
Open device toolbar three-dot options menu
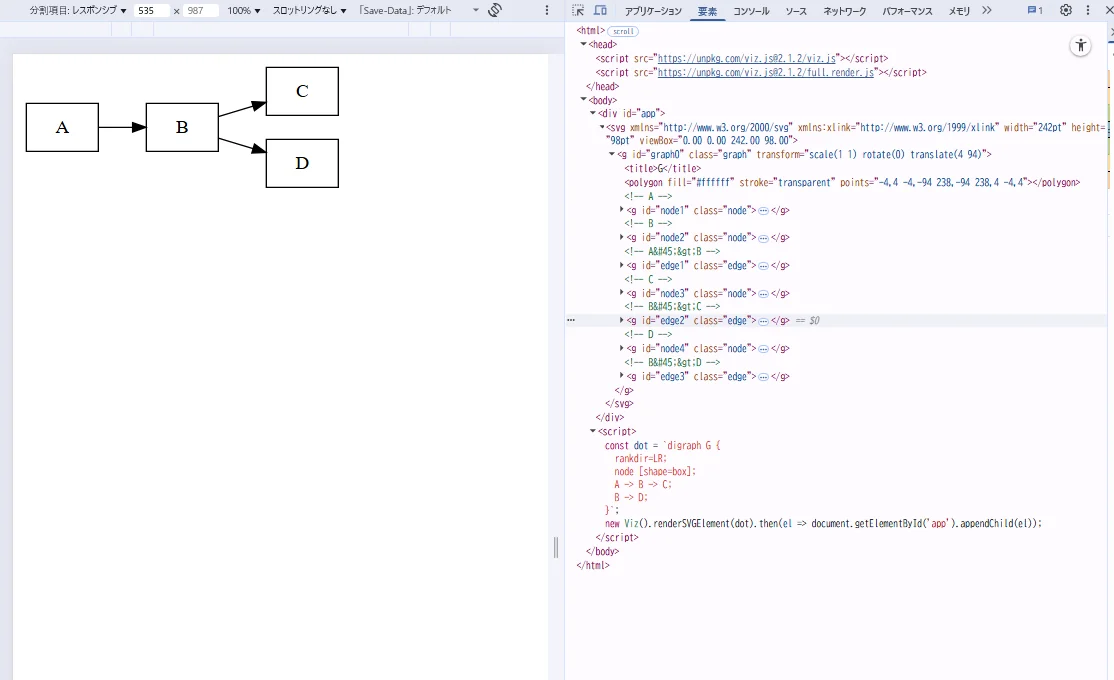tap(546, 10)
